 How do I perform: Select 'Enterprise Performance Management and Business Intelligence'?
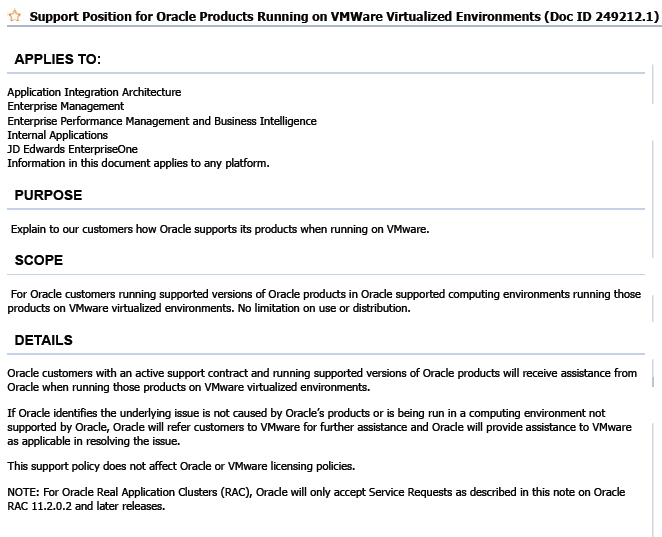coord(162,121)
